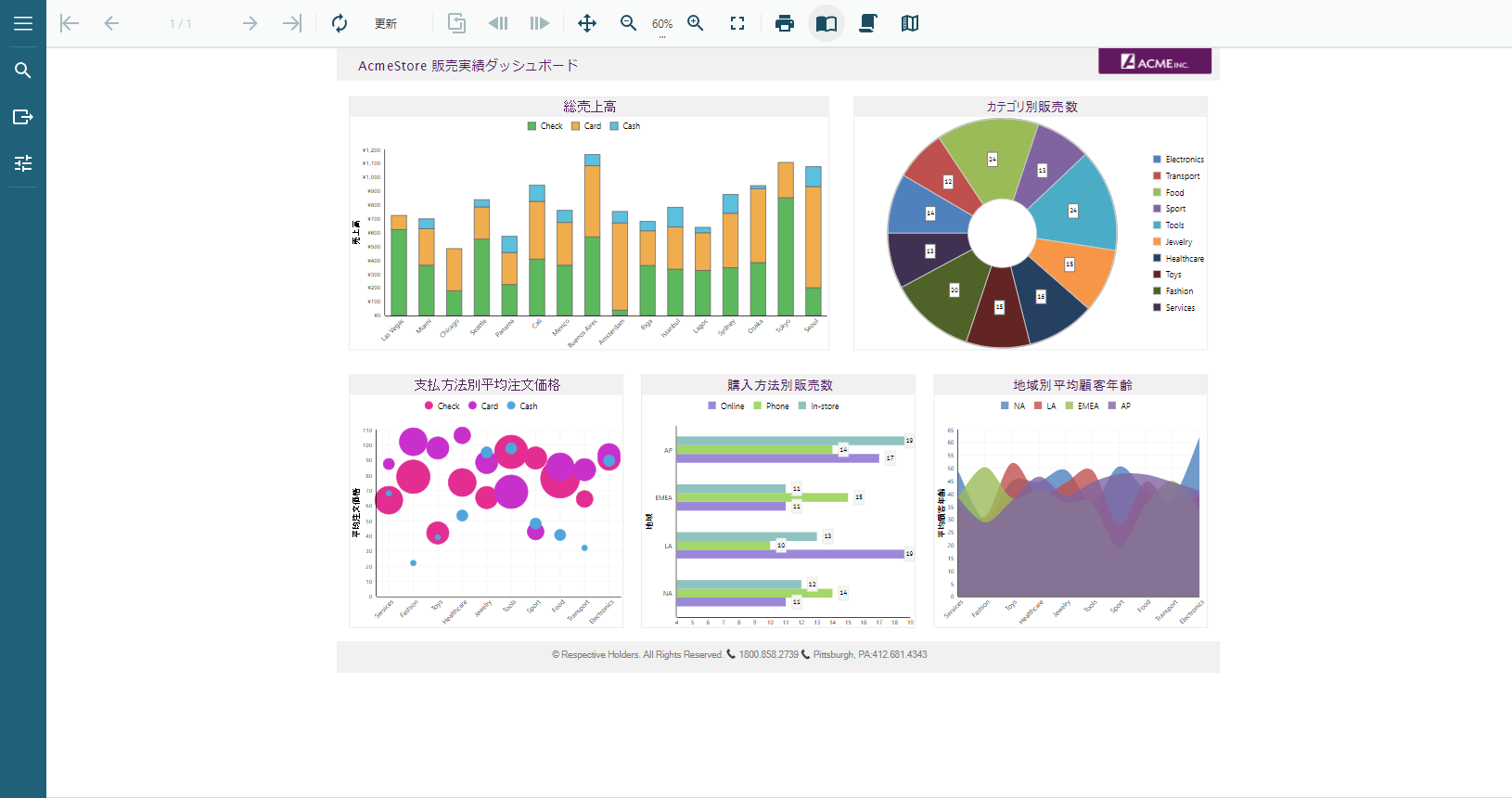The height and width of the screenshot is (798, 1512).
Task: Click the 購入方法別販売数 chart title
Action: (x=779, y=385)
